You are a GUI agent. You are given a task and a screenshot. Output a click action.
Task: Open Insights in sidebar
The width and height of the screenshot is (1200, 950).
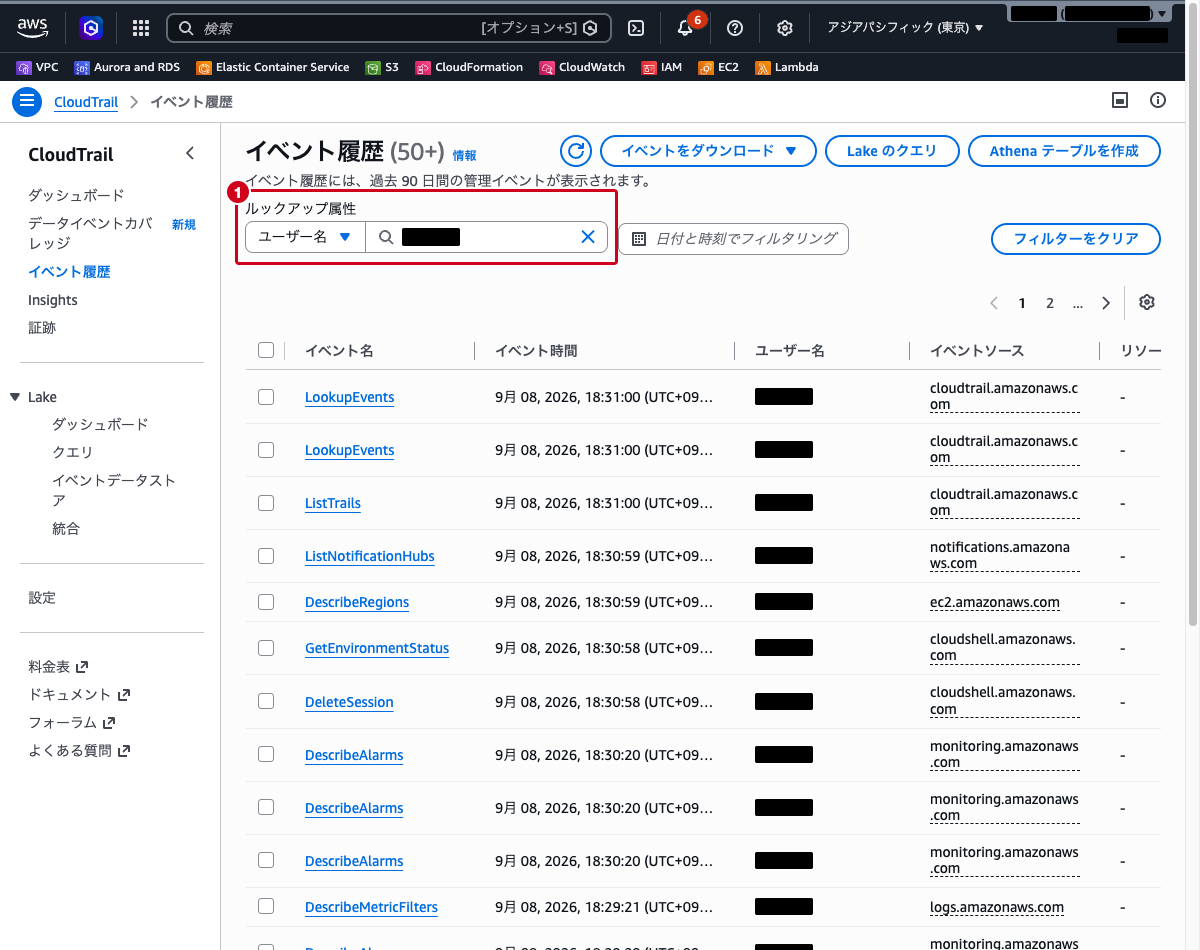tap(53, 300)
